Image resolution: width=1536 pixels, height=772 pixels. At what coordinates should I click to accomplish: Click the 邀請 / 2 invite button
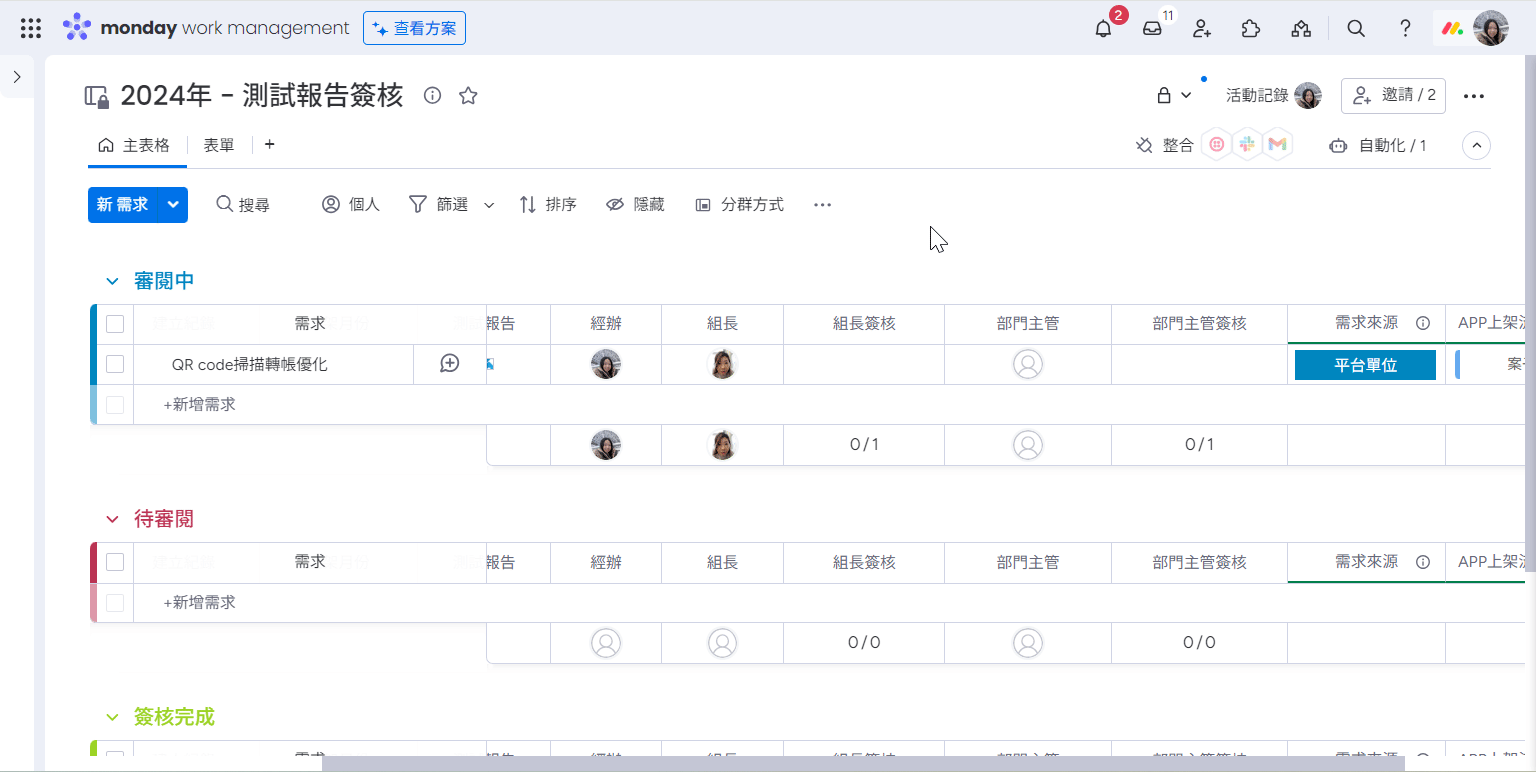(x=1393, y=95)
